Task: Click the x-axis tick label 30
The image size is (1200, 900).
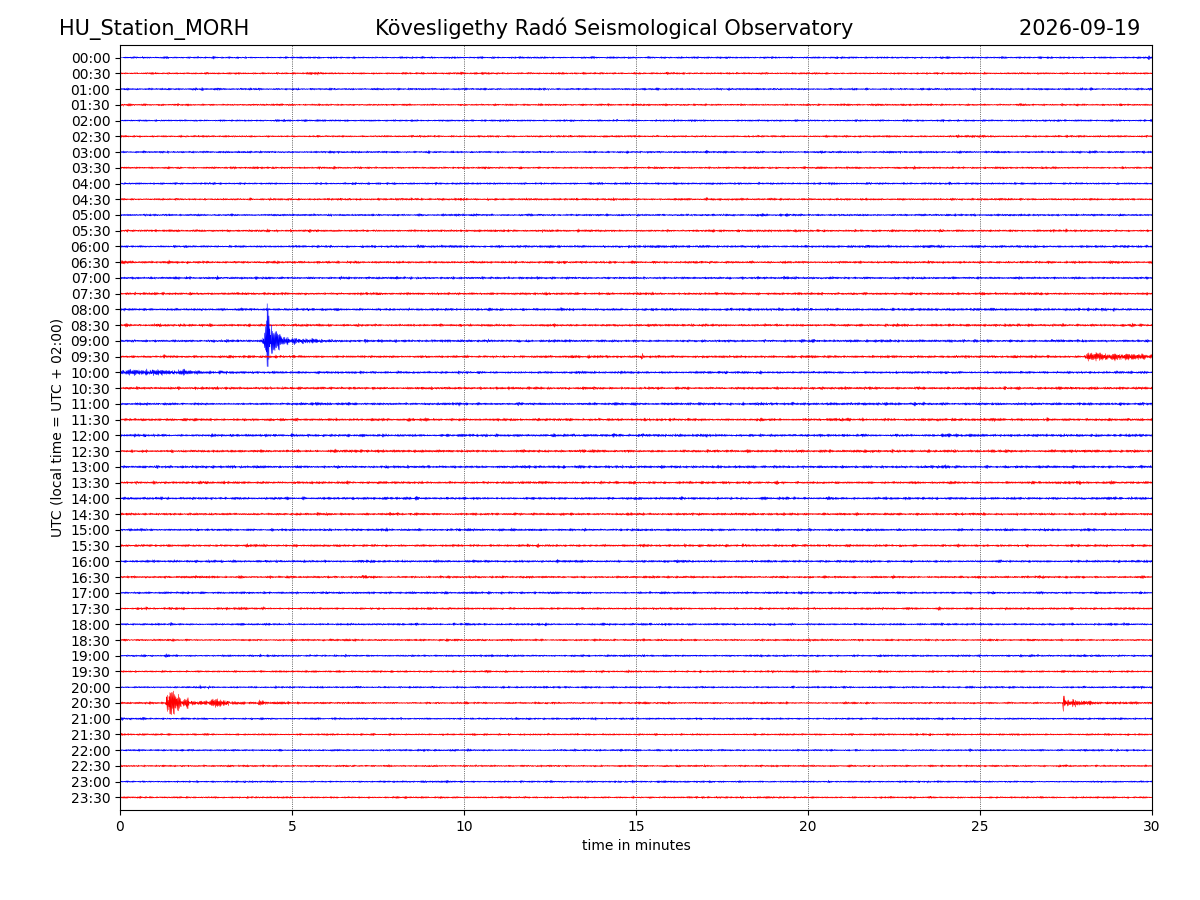Action: pyautogui.click(x=1152, y=826)
